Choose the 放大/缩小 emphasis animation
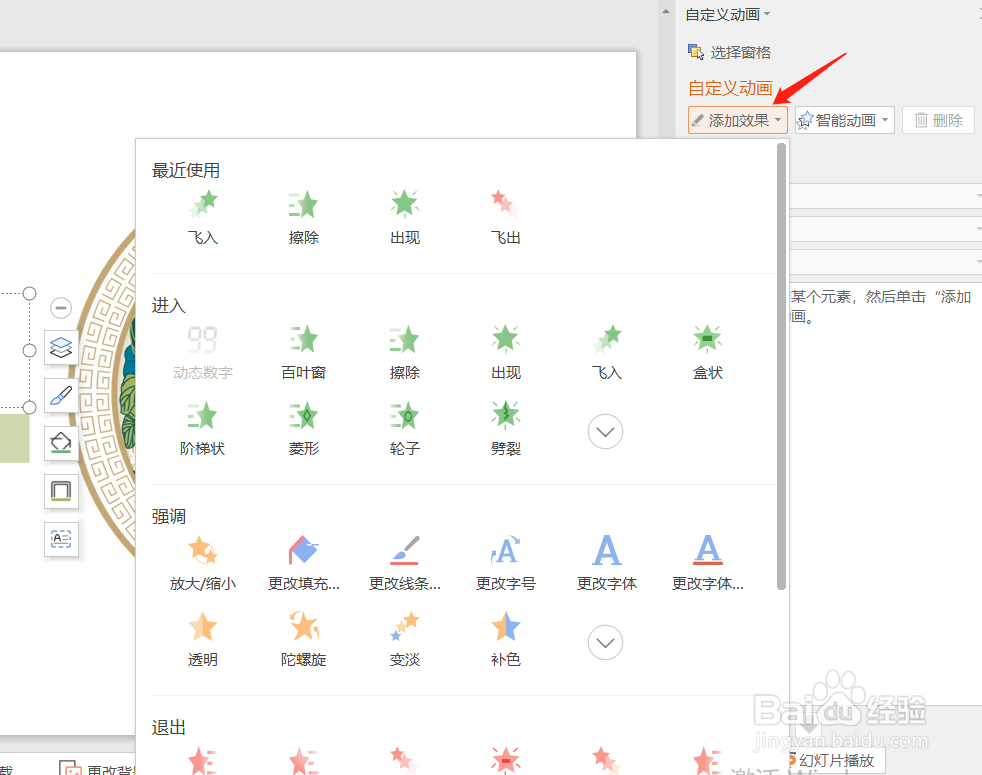Image resolution: width=982 pixels, height=775 pixels. click(x=202, y=558)
